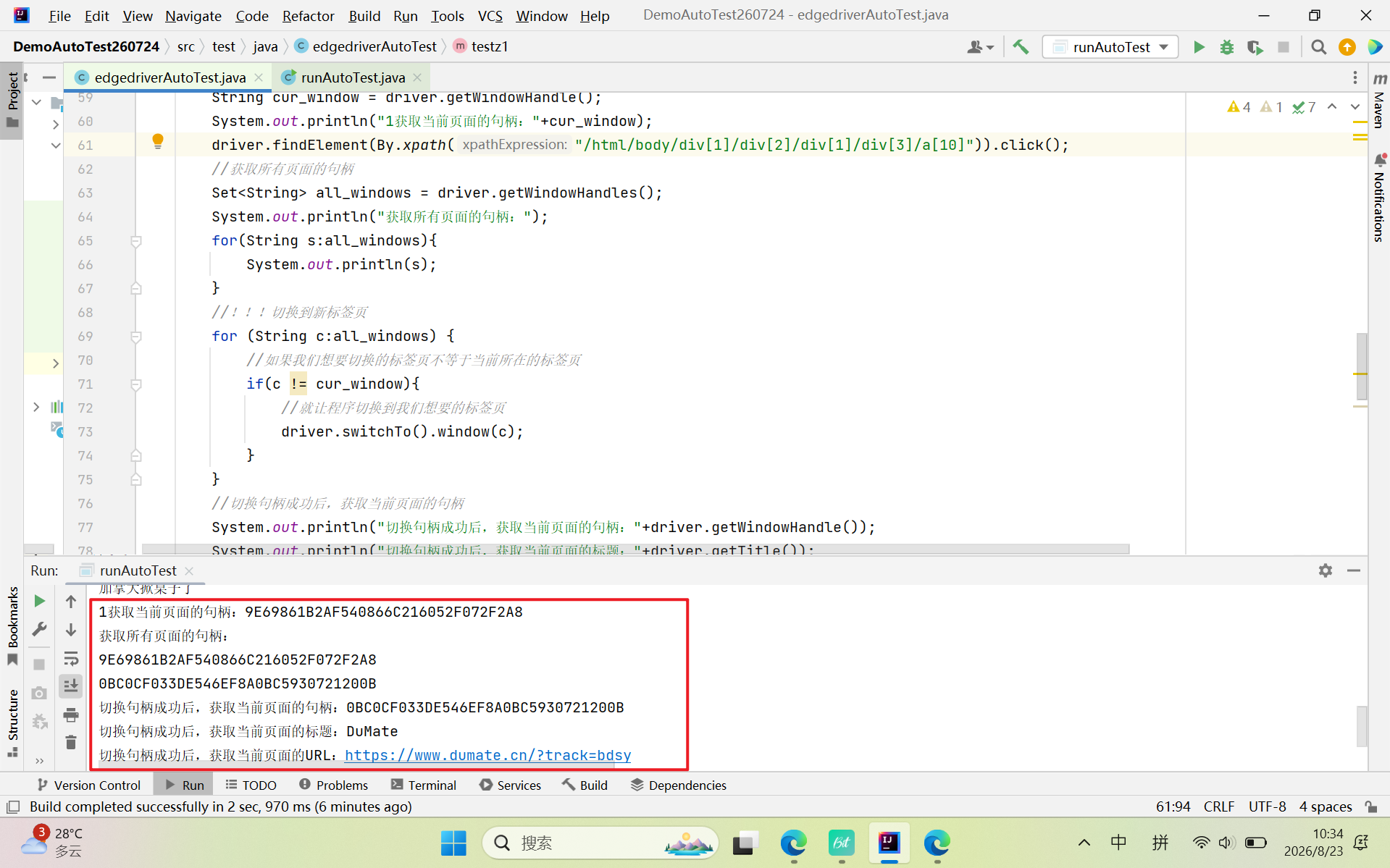This screenshot has width=1390, height=868.
Task: Click the disabled stop button in toolbar
Action: [1284, 47]
